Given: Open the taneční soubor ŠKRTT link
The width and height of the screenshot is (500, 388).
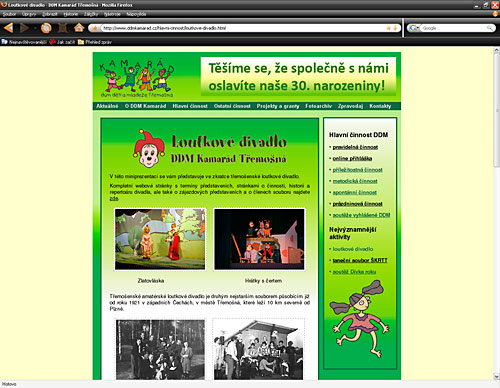Looking at the screenshot, I should pos(360,260).
